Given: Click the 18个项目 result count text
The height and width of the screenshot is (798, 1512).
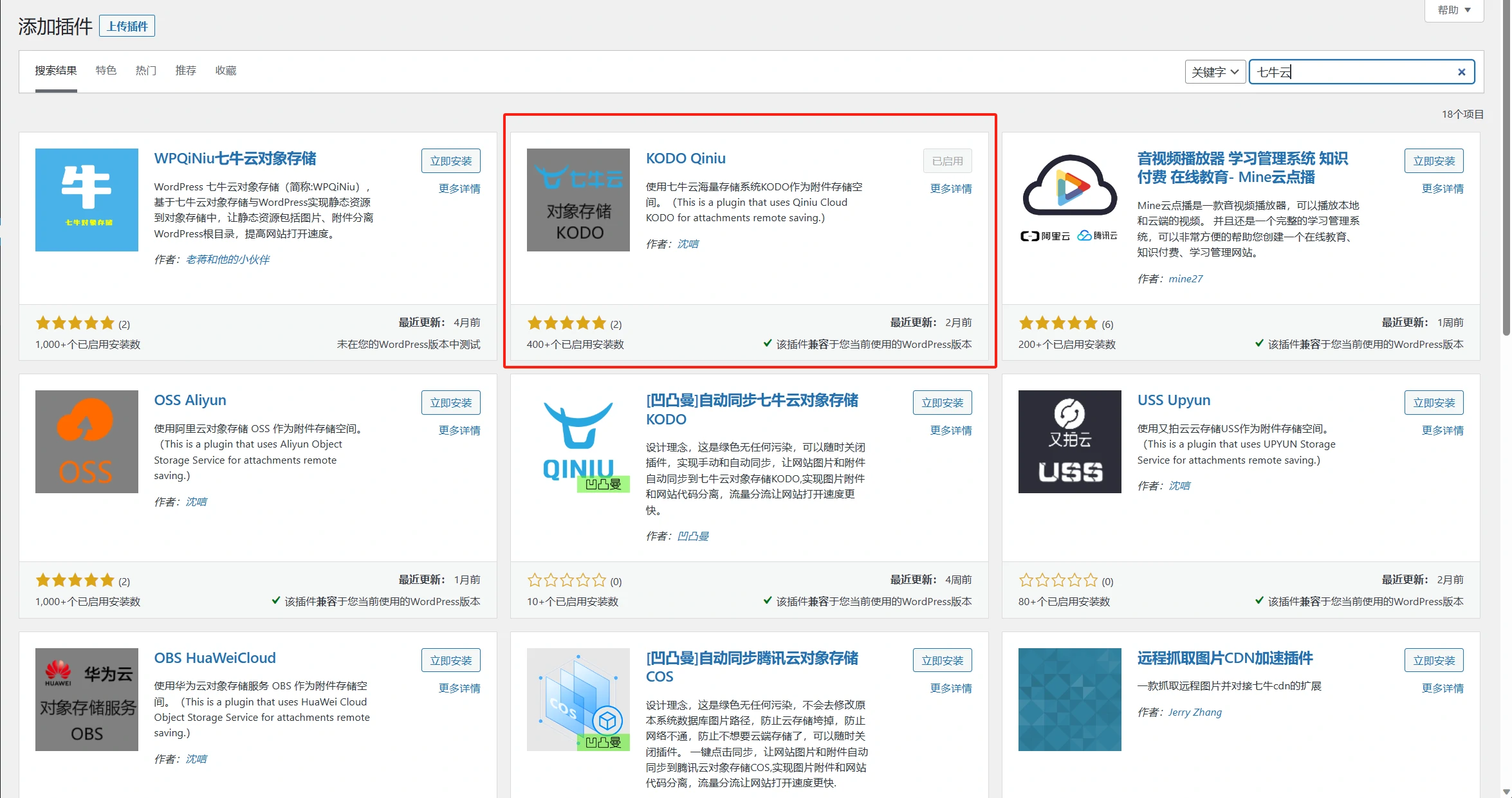Looking at the screenshot, I should pos(1462,114).
